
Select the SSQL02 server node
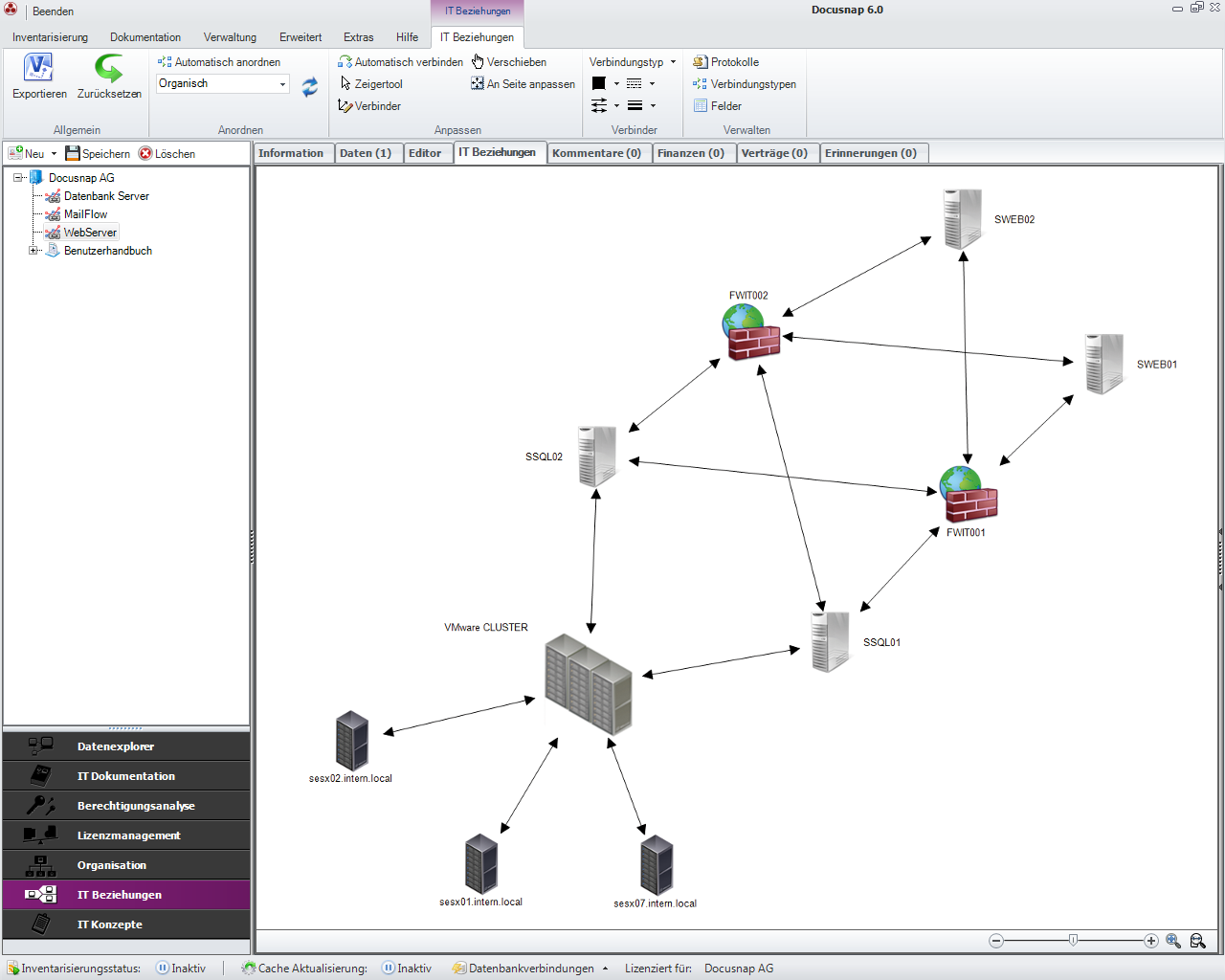[597, 457]
